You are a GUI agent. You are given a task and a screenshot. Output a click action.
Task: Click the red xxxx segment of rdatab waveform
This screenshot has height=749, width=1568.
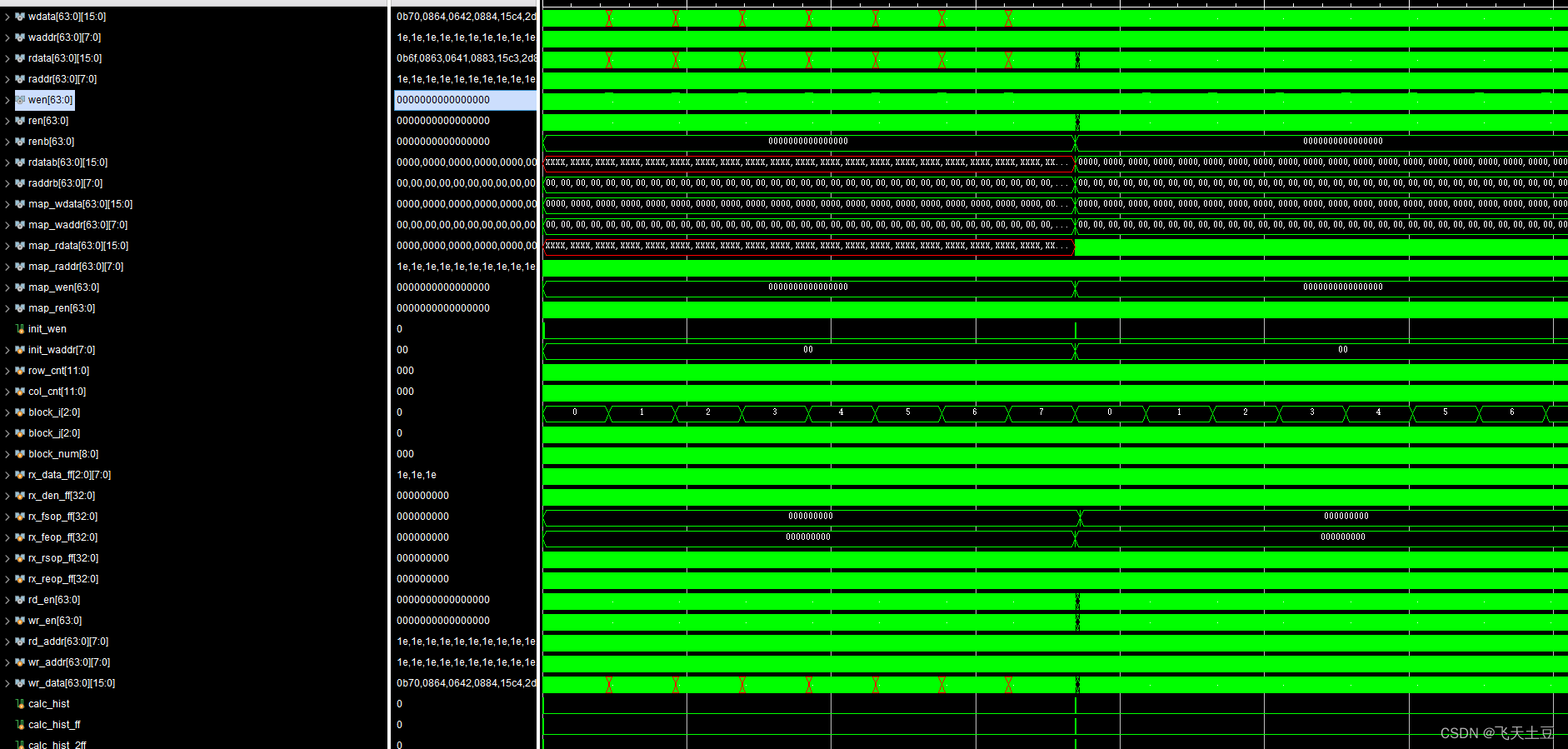pyautogui.click(x=808, y=162)
